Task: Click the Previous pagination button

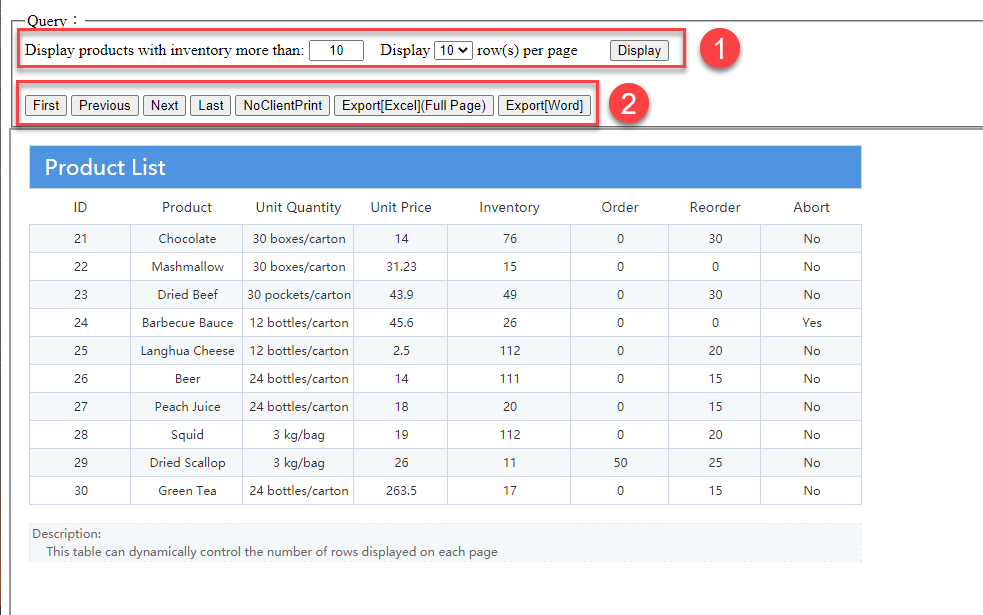Action: 104,104
